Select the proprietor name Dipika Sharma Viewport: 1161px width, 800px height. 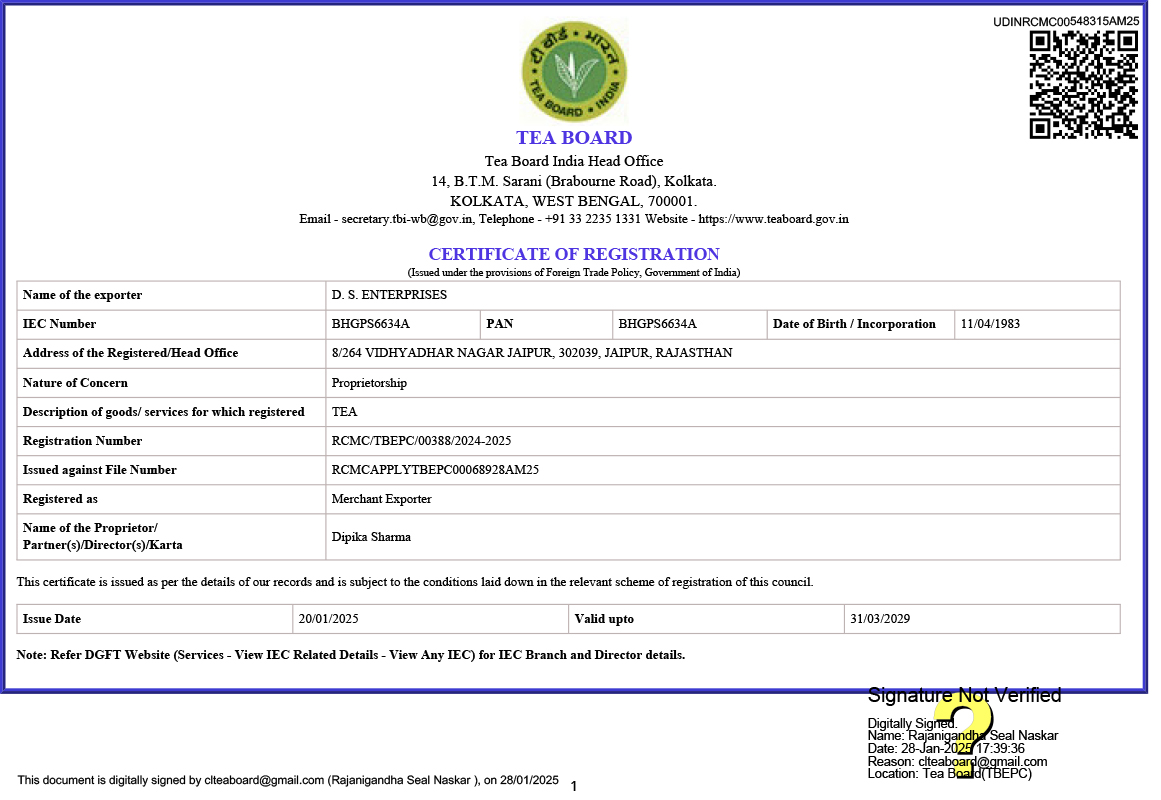point(371,537)
